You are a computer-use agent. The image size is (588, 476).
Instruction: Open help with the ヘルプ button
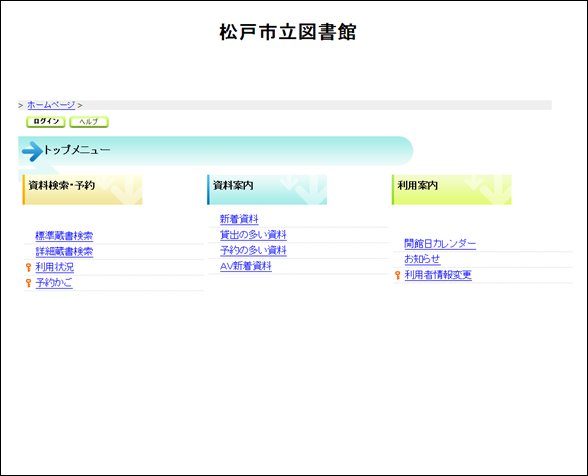tap(89, 122)
